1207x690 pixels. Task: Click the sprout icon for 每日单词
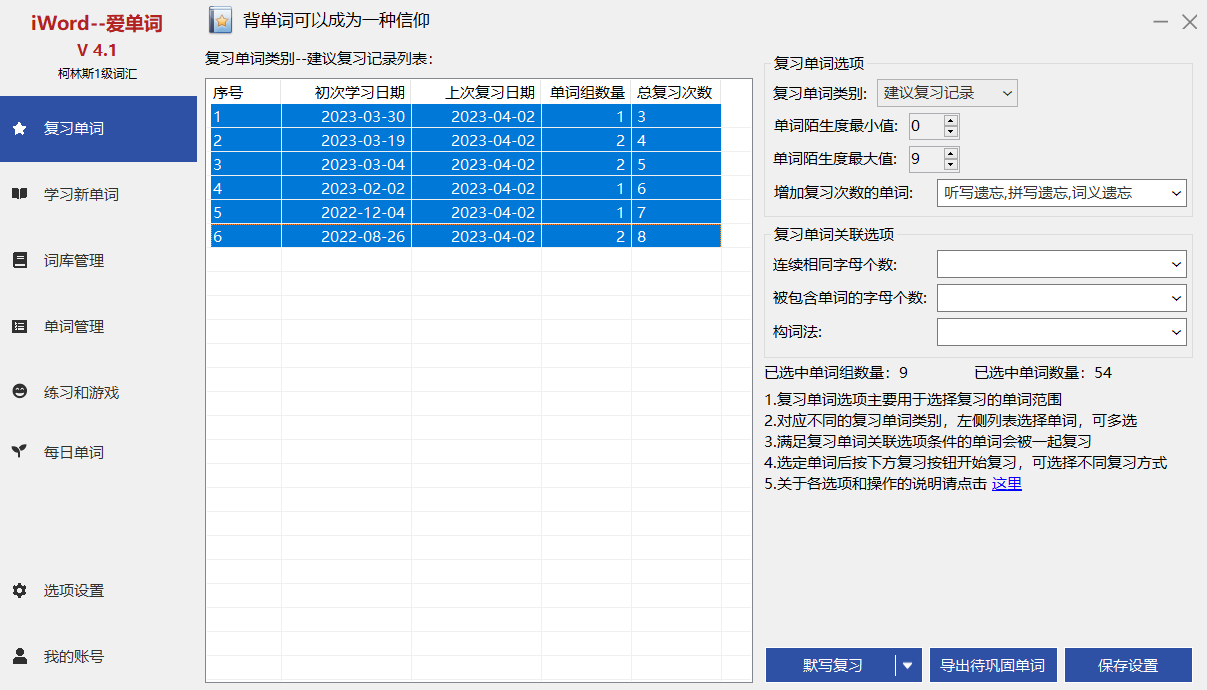[x=19, y=452]
